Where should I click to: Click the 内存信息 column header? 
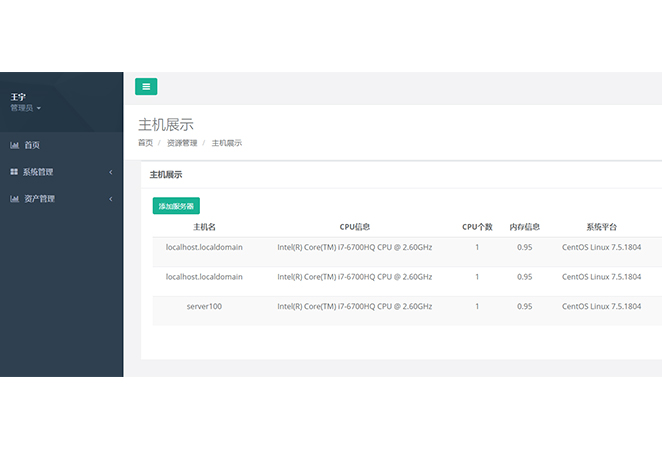pyautogui.click(x=524, y=227)
